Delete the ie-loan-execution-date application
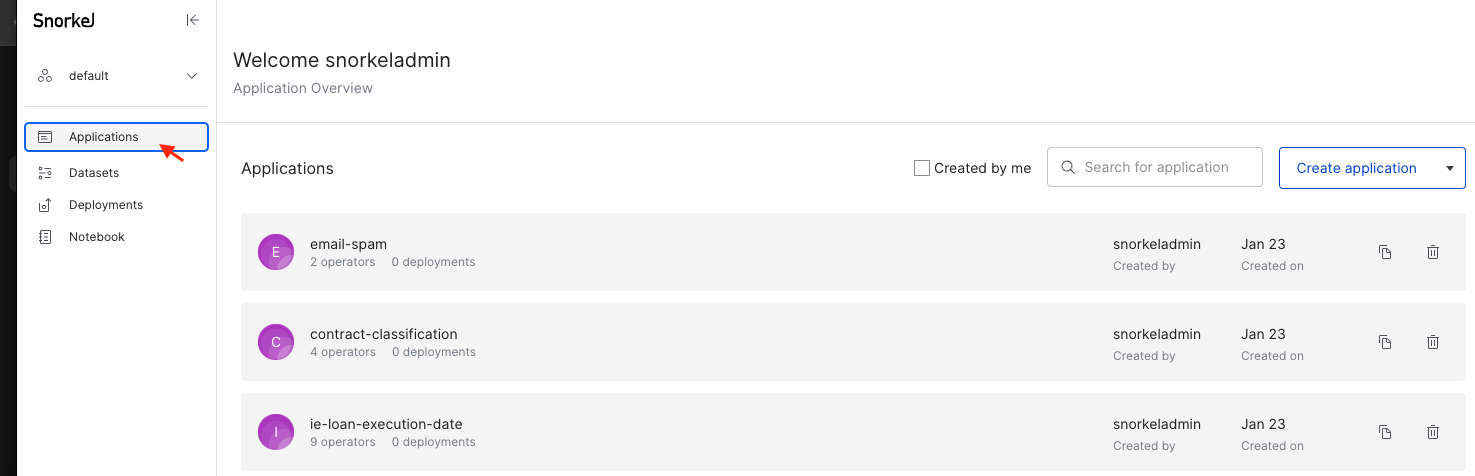1475x476 pixels. pyautogui.click(x=1432, y=432)
